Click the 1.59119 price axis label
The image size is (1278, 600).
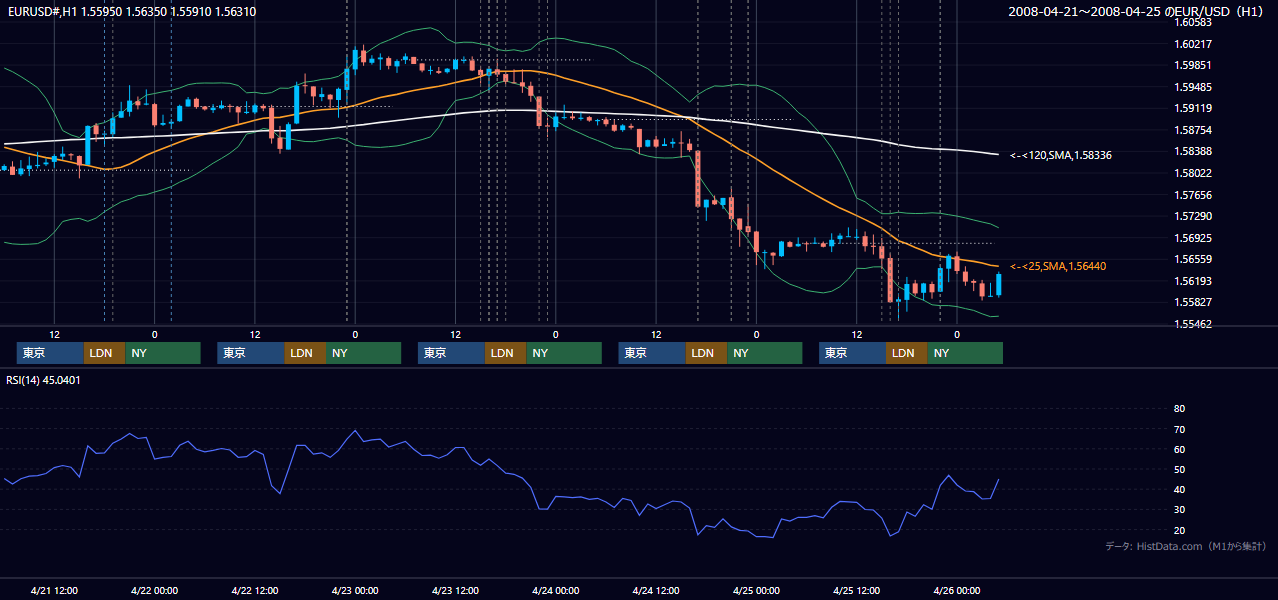pyautogui.click(x=1193, y=108)
